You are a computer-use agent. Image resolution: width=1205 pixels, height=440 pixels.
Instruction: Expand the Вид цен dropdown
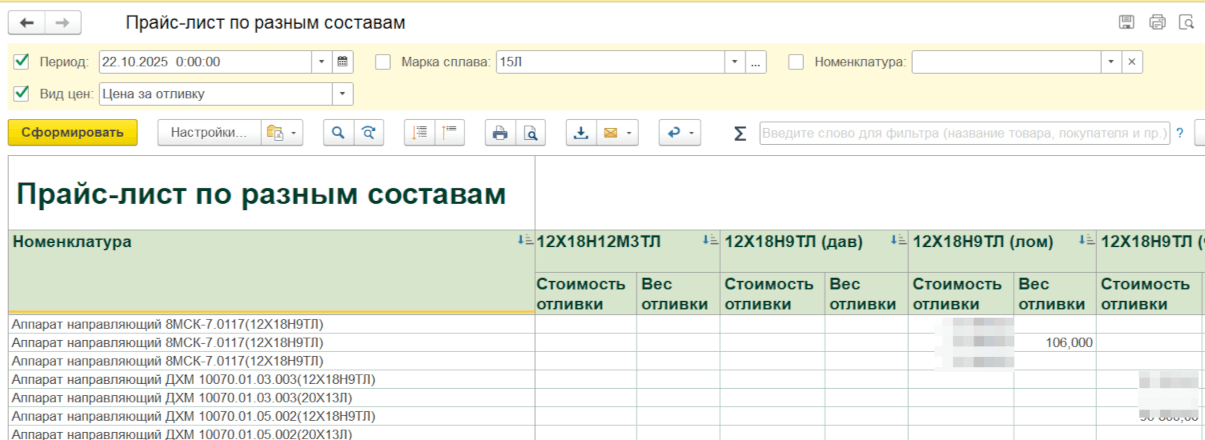pyautogui.click(x=343, y=94)
